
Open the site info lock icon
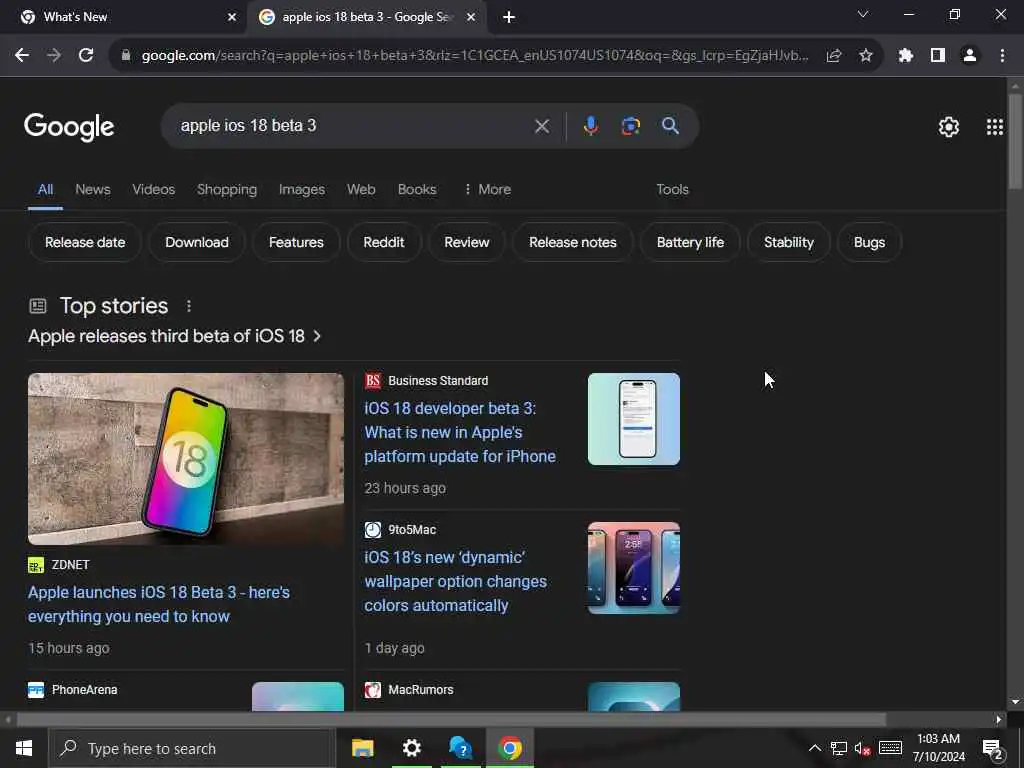pos(126,56)
